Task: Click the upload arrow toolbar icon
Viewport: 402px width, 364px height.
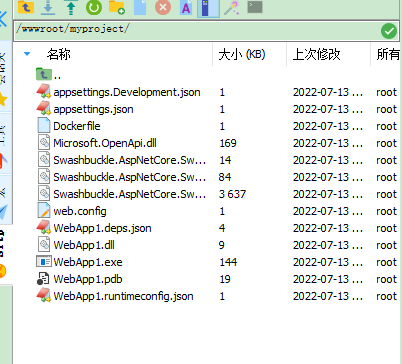Action: 71,7
